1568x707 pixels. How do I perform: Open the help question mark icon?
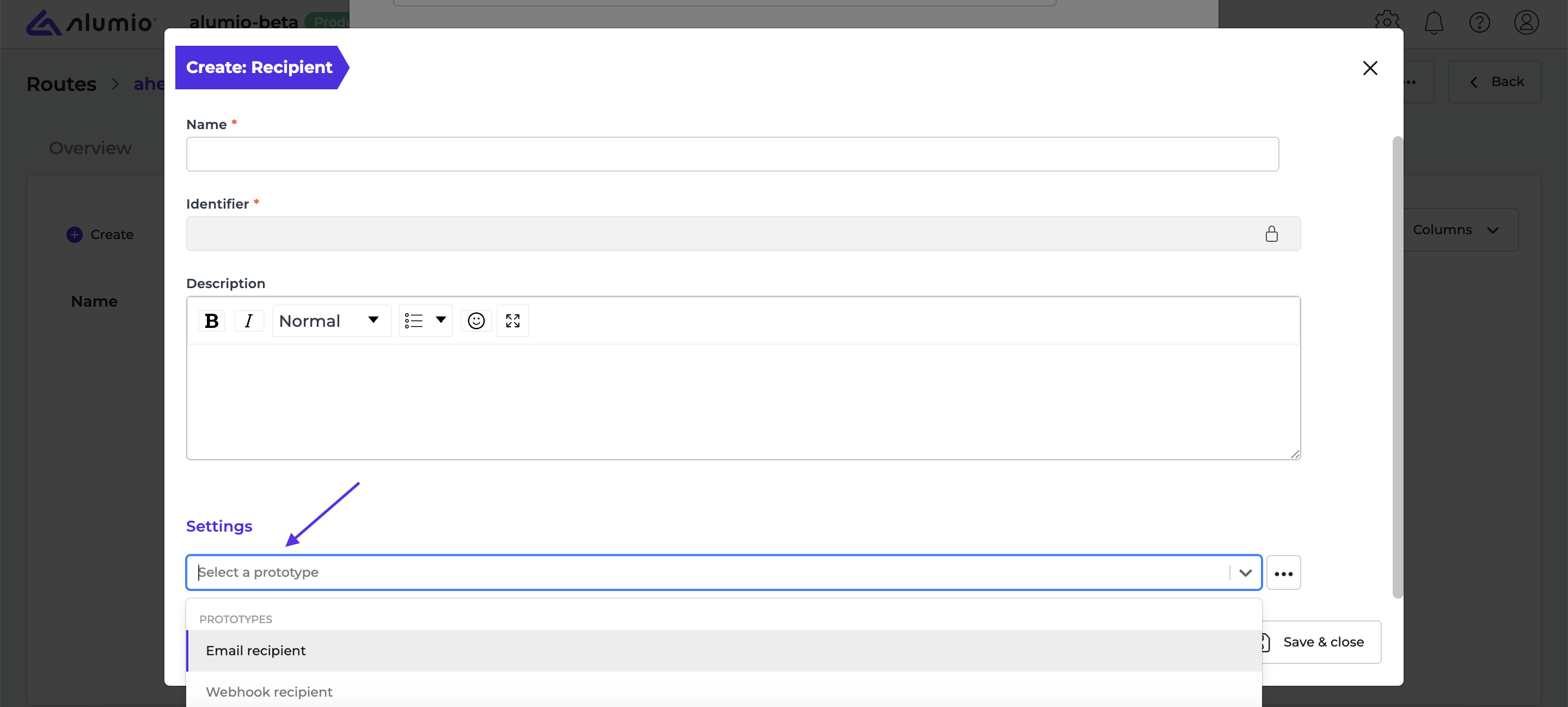click(1479, 23)
